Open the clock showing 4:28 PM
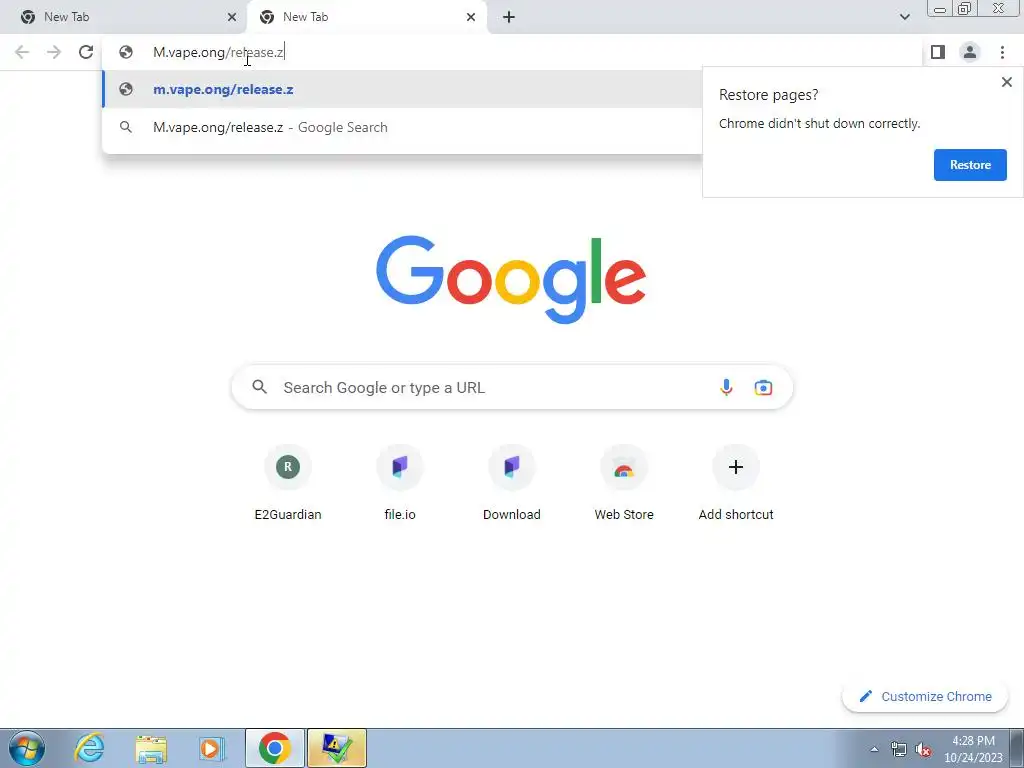 pyautogui.click(x=973, y=749)
